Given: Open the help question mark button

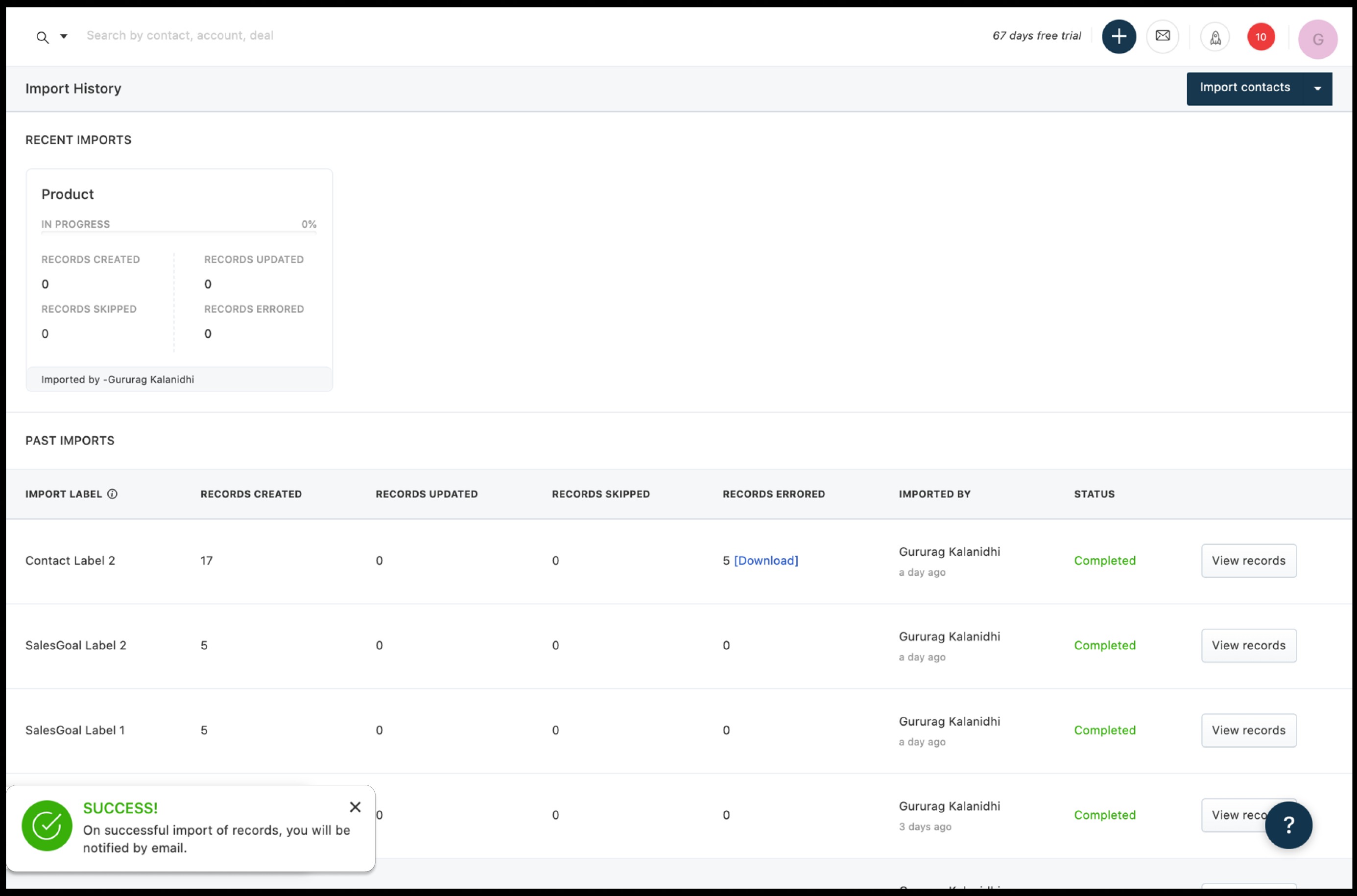Looking at the screenshot, I should pyautogui.click(x=1288, y=825).
